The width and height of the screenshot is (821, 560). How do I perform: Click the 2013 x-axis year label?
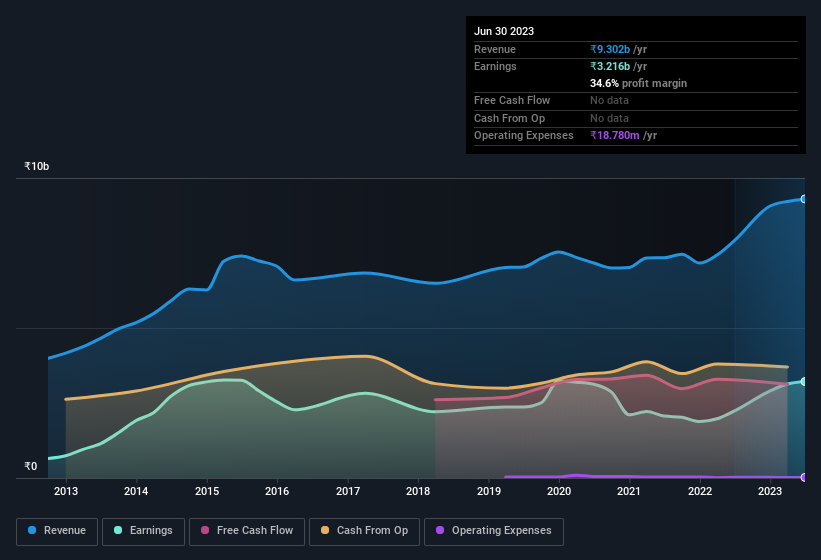point(66,491)
